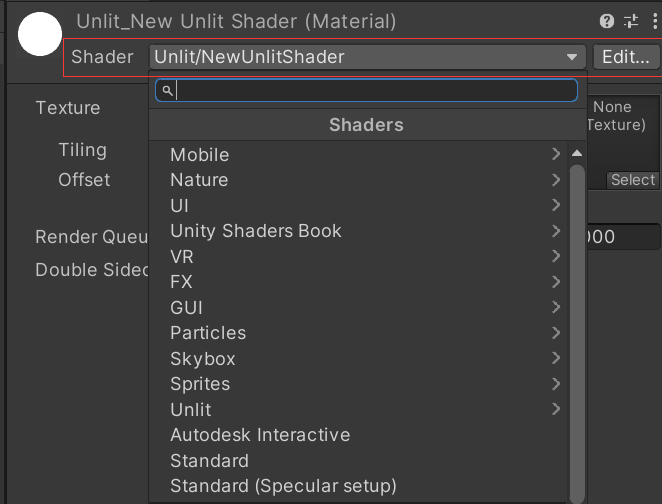Click the Double Sided label

pyautogui.click(x=92, y=270)
